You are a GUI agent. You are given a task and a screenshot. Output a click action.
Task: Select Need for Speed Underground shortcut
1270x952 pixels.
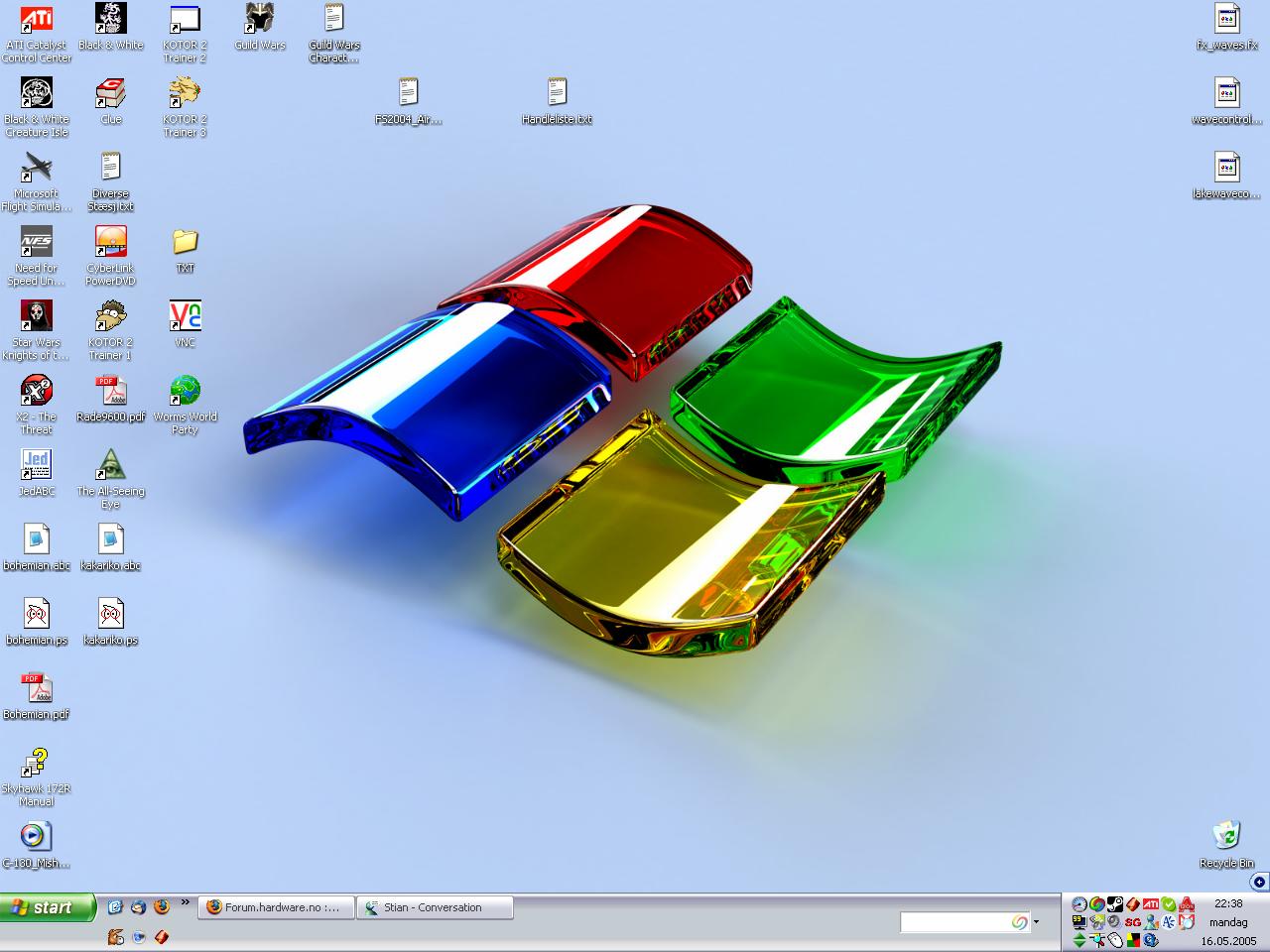tap(37, 256)
